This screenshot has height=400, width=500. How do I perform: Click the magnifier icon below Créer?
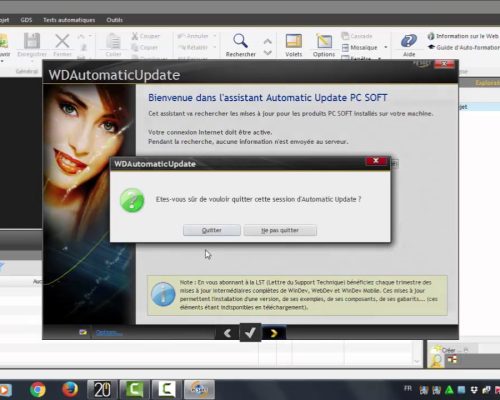coord(437,361)
